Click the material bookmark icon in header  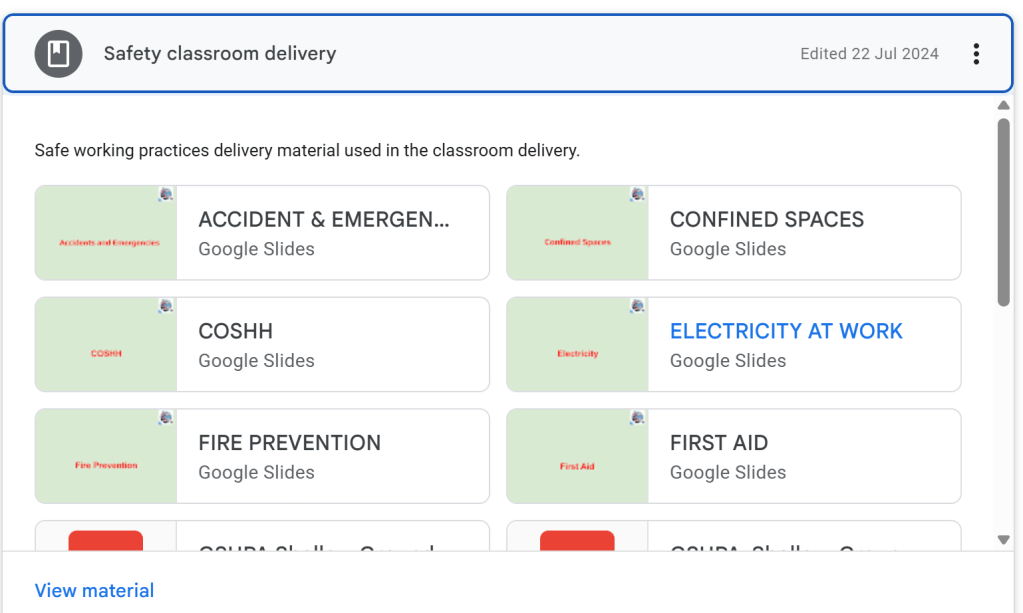pos(58,54)
